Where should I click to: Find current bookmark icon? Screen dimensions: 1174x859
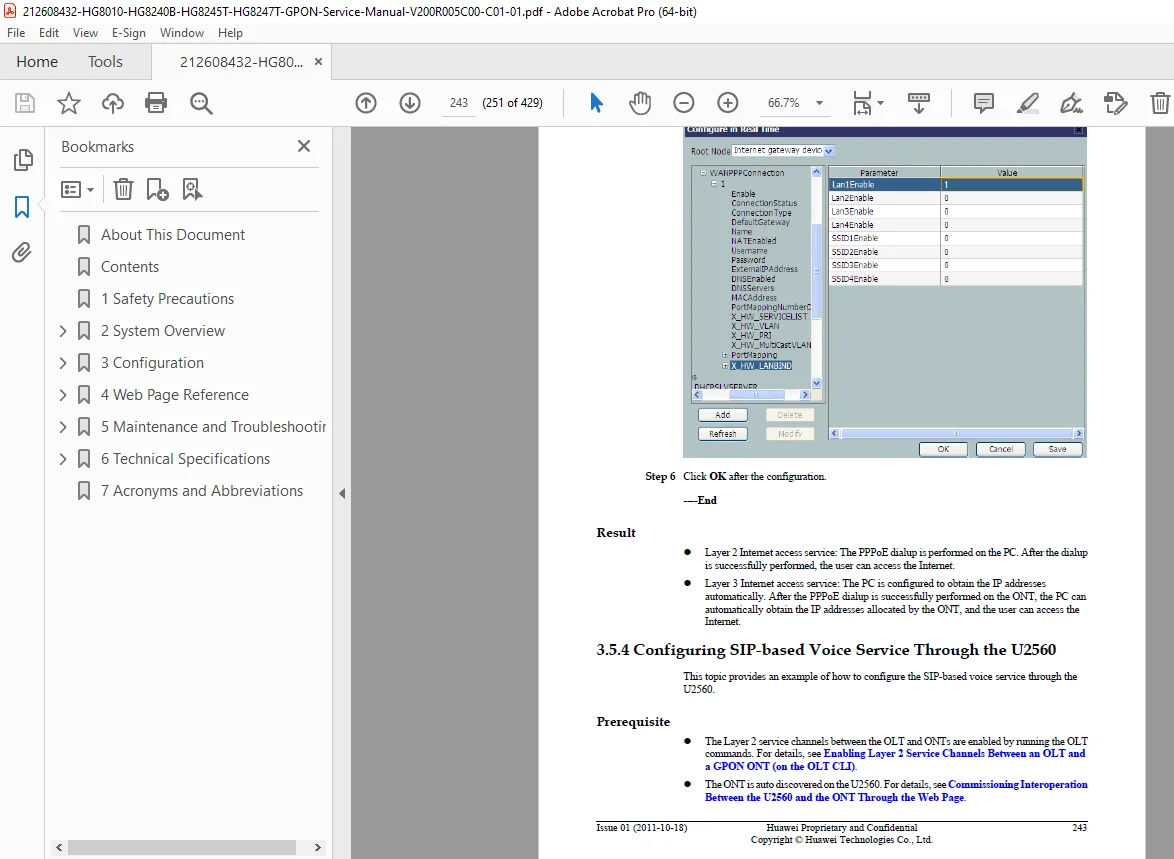point(192,189)
